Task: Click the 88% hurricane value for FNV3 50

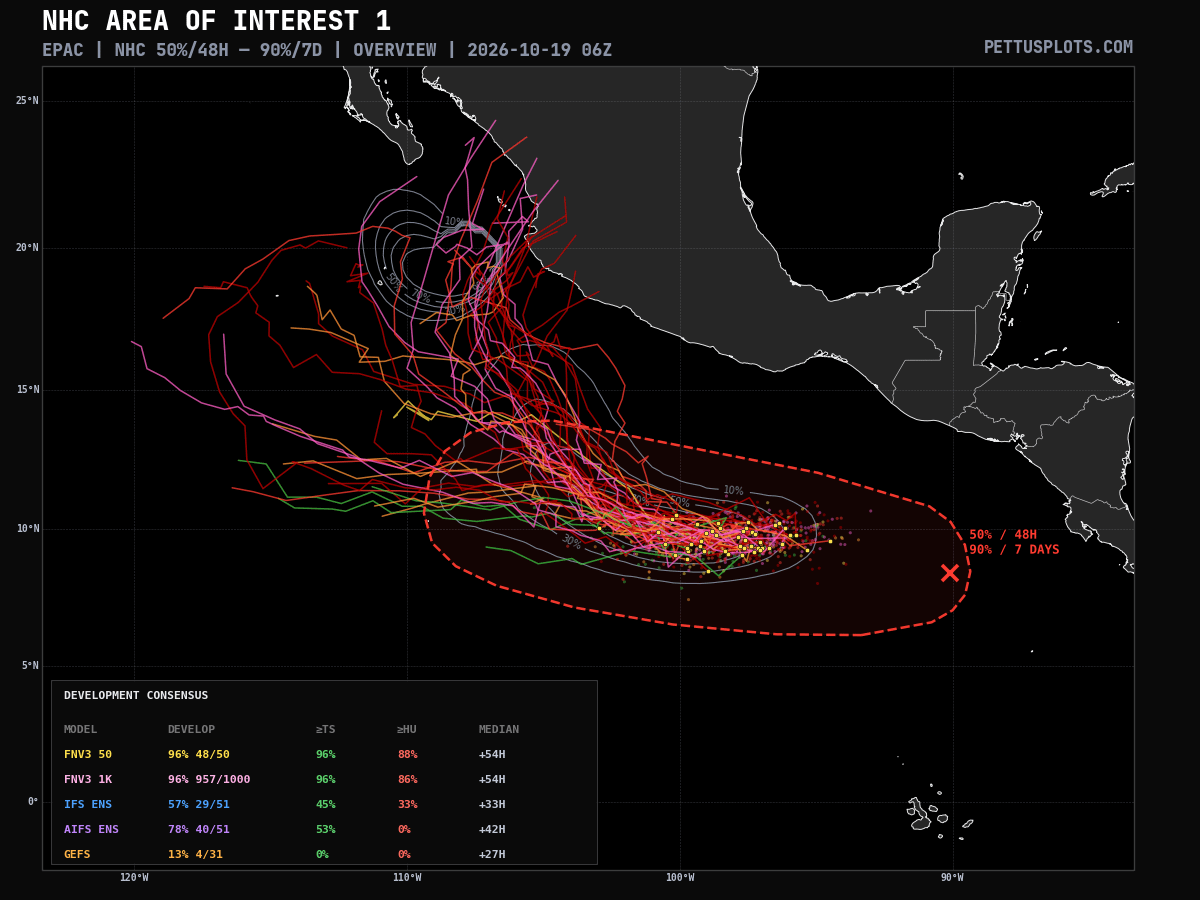Action: click(x=407, y=755)
